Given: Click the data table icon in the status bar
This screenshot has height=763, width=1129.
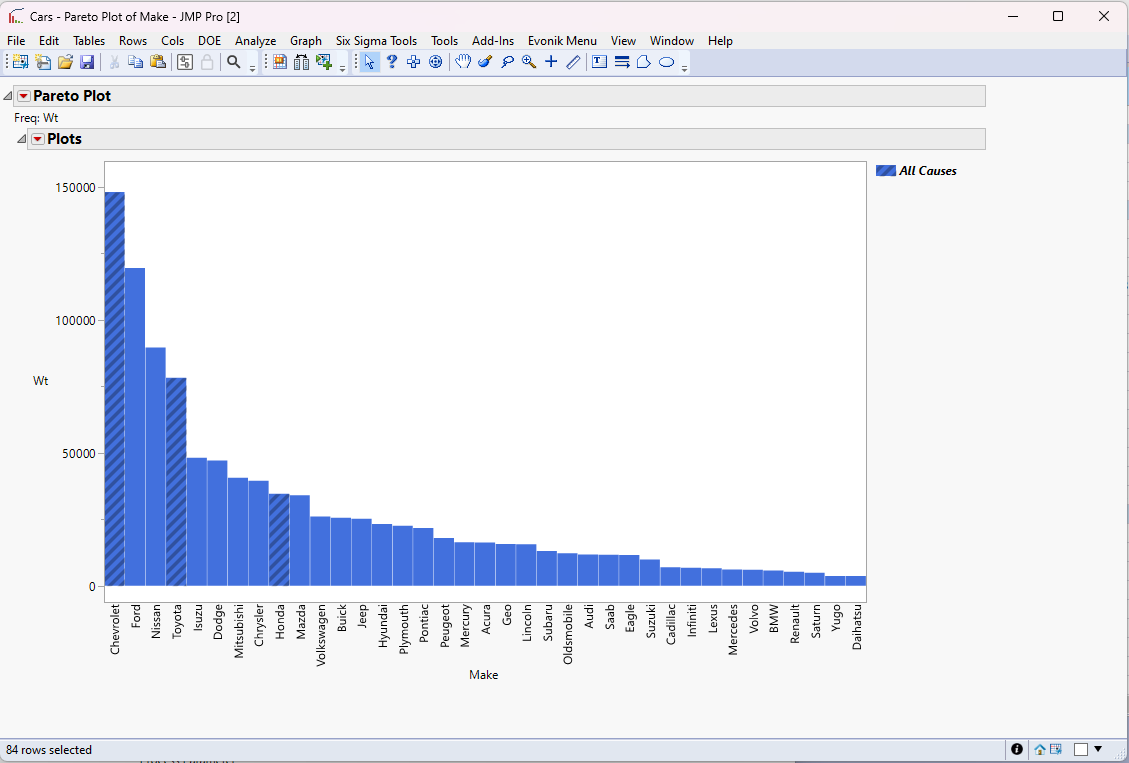Looking at the screenshot, I should coord(1056,748).
